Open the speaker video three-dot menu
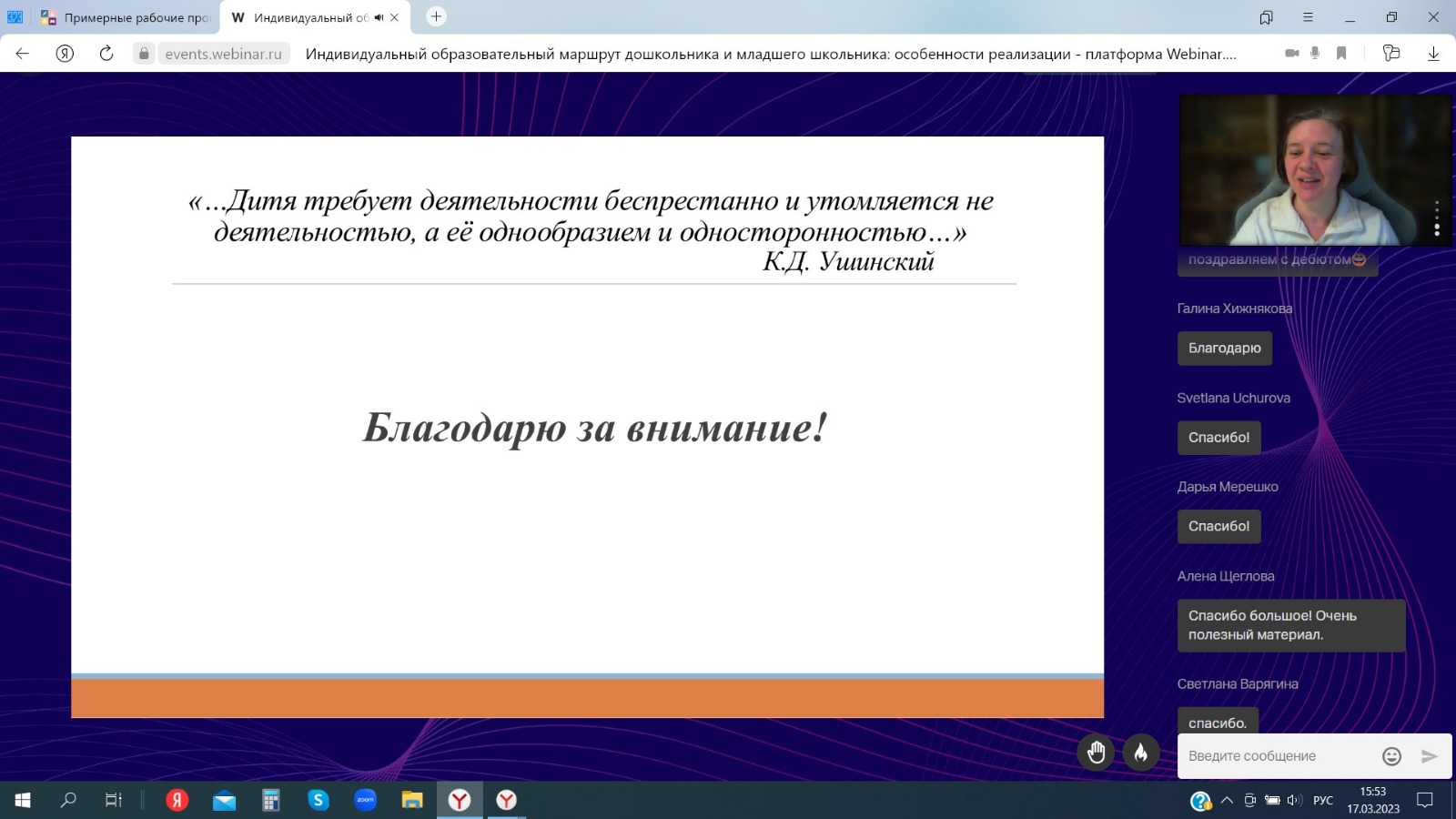The image size is (1456, 819). click(x=1437, y=218)
